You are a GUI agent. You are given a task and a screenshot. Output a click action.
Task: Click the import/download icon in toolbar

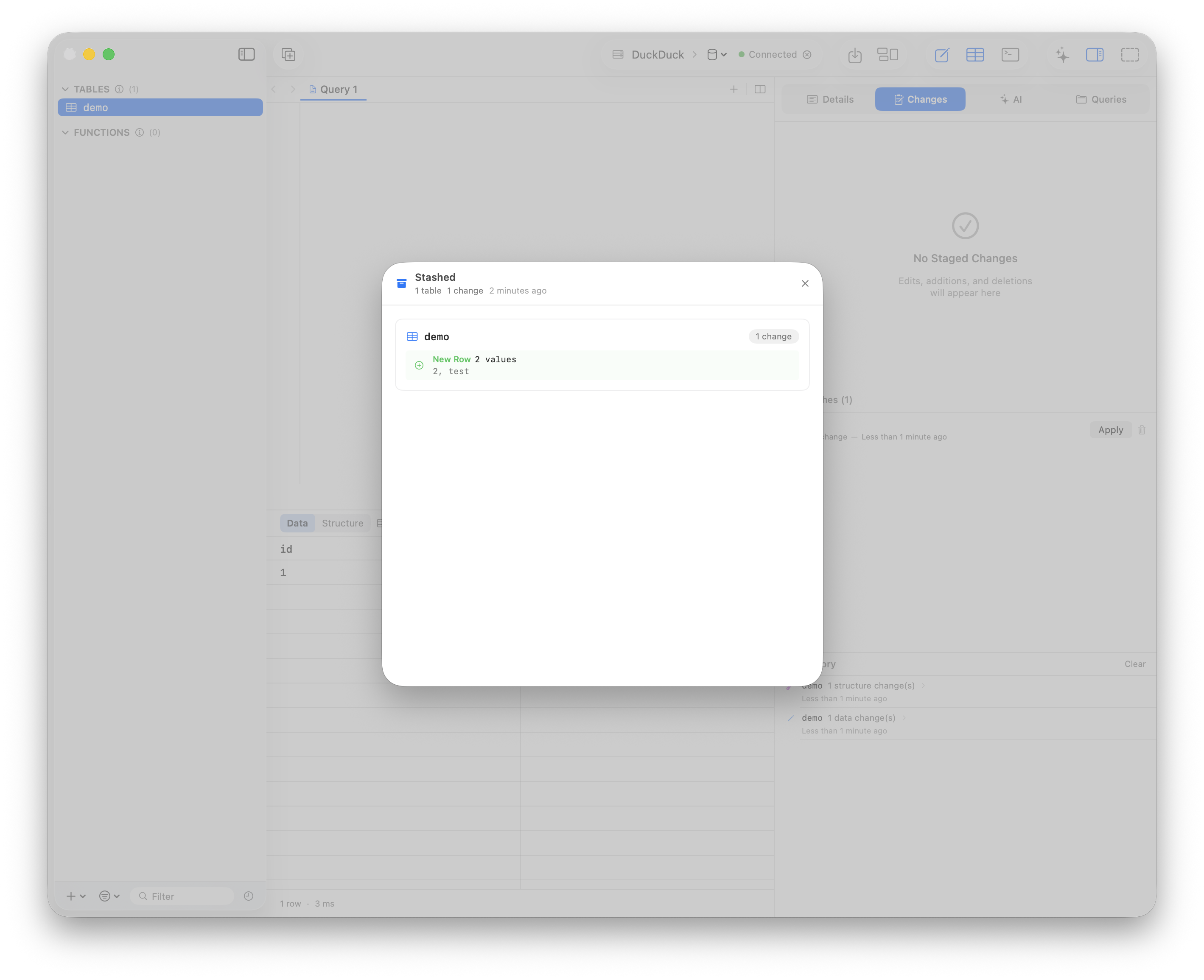tap(854, 55)
